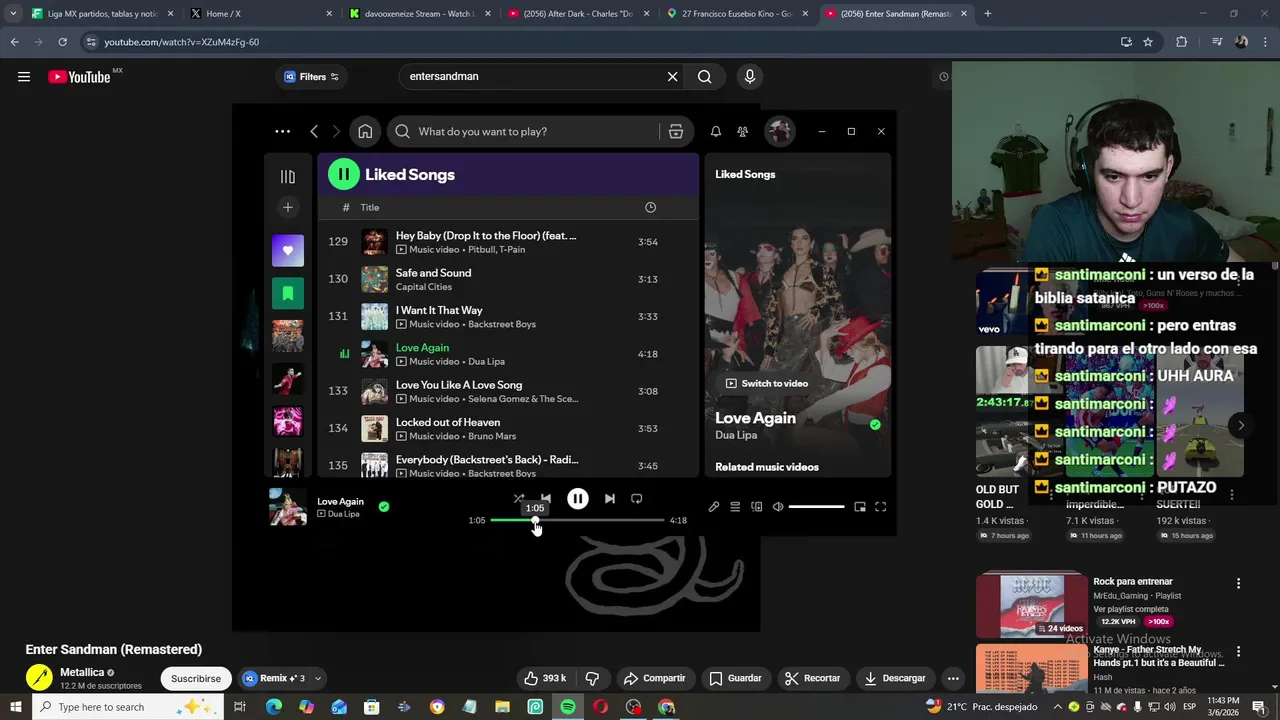The height and width of the screenshot is (720, 1280).
Task: Open Spotify miniplayer icon
Action: pos(860,507)
